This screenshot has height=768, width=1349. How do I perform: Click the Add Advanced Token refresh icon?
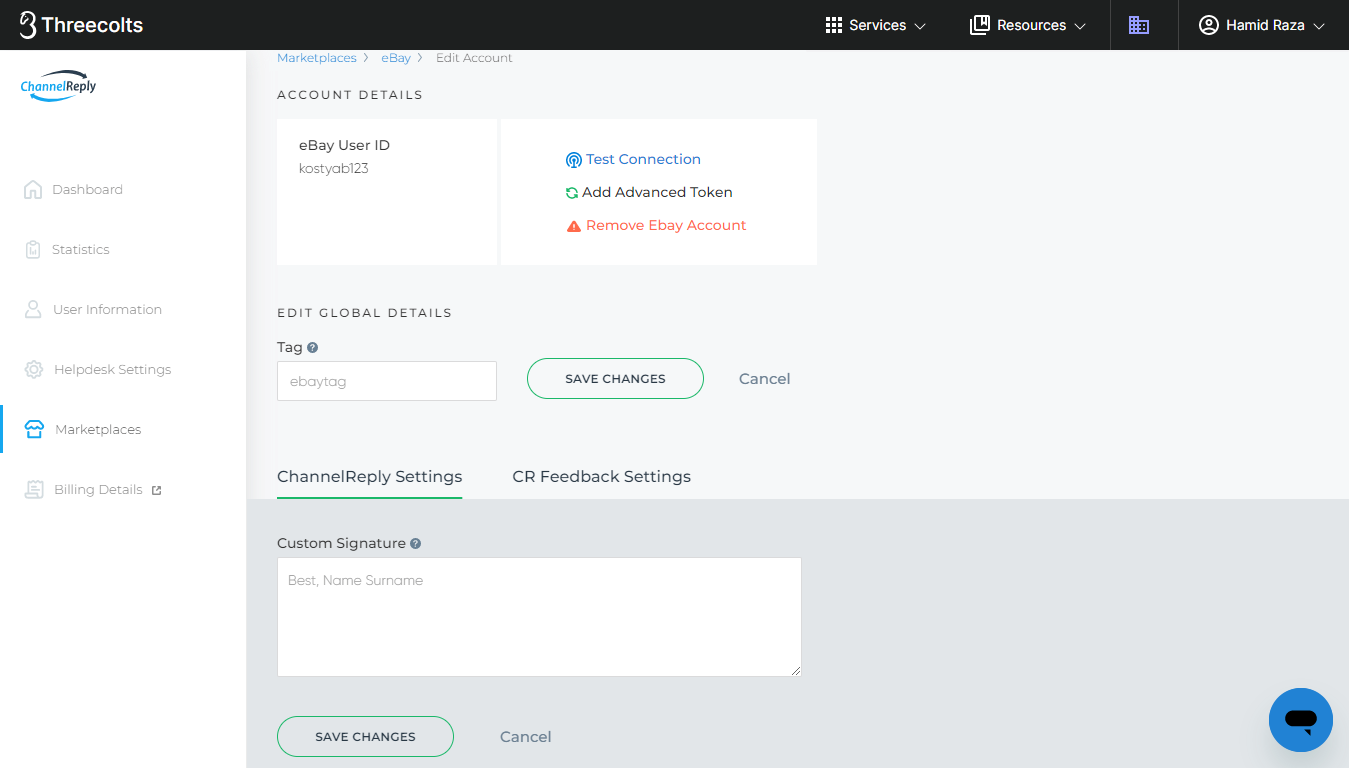(x=572, y=193)
